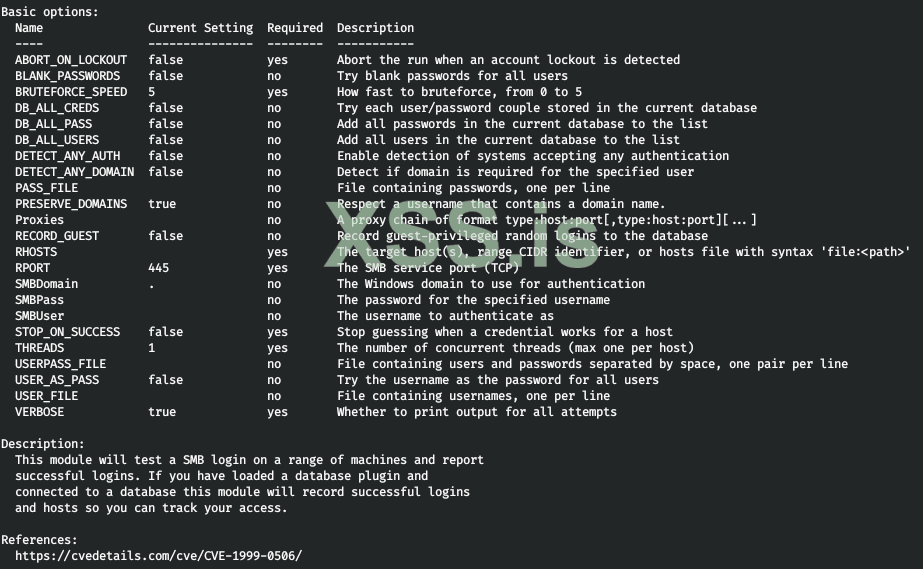Click the THREADS option name
Viewport: 923px width, 569px height.
click(39, 348)
